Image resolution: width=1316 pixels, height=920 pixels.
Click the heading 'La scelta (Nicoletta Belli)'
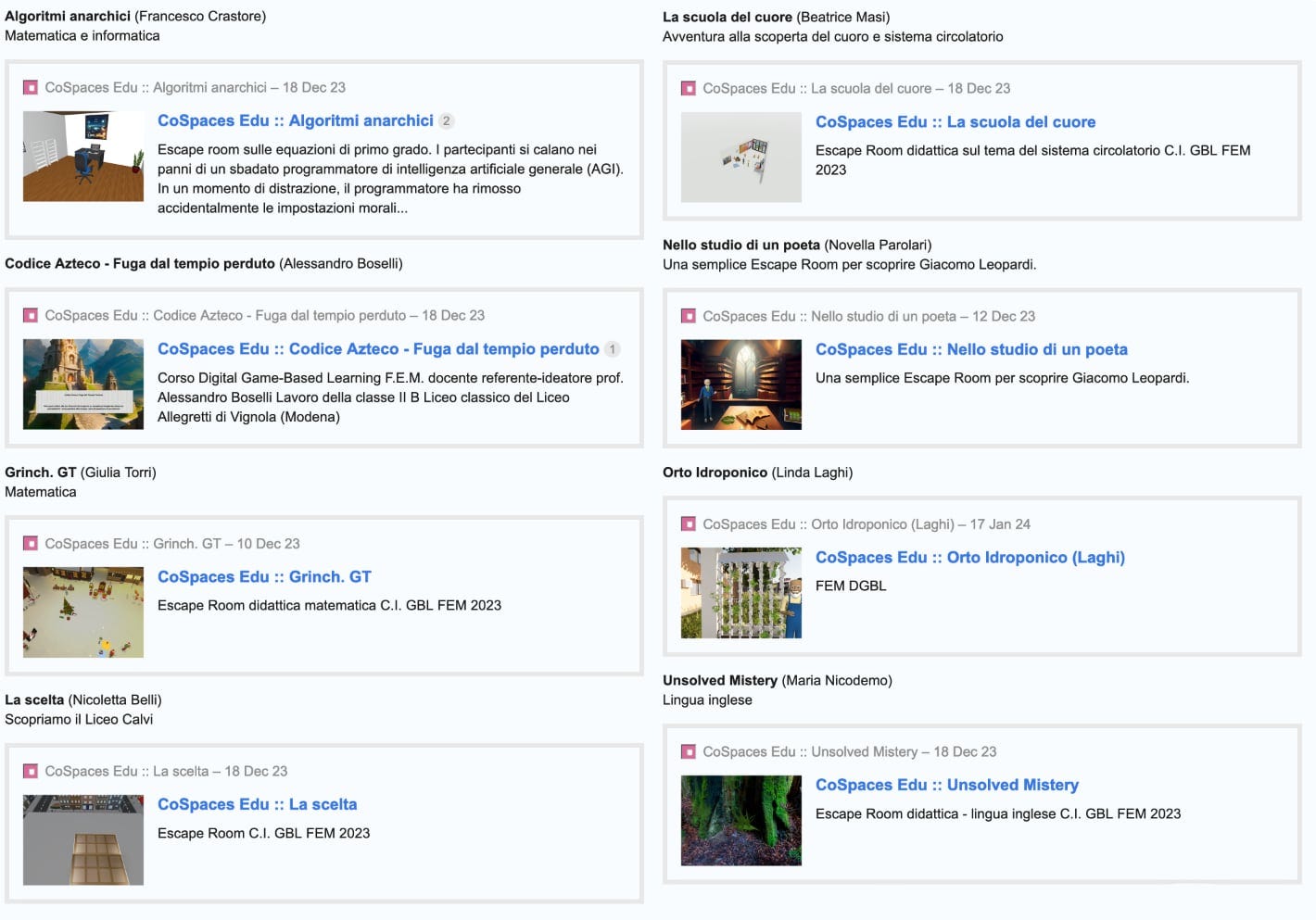pos(83,700)
